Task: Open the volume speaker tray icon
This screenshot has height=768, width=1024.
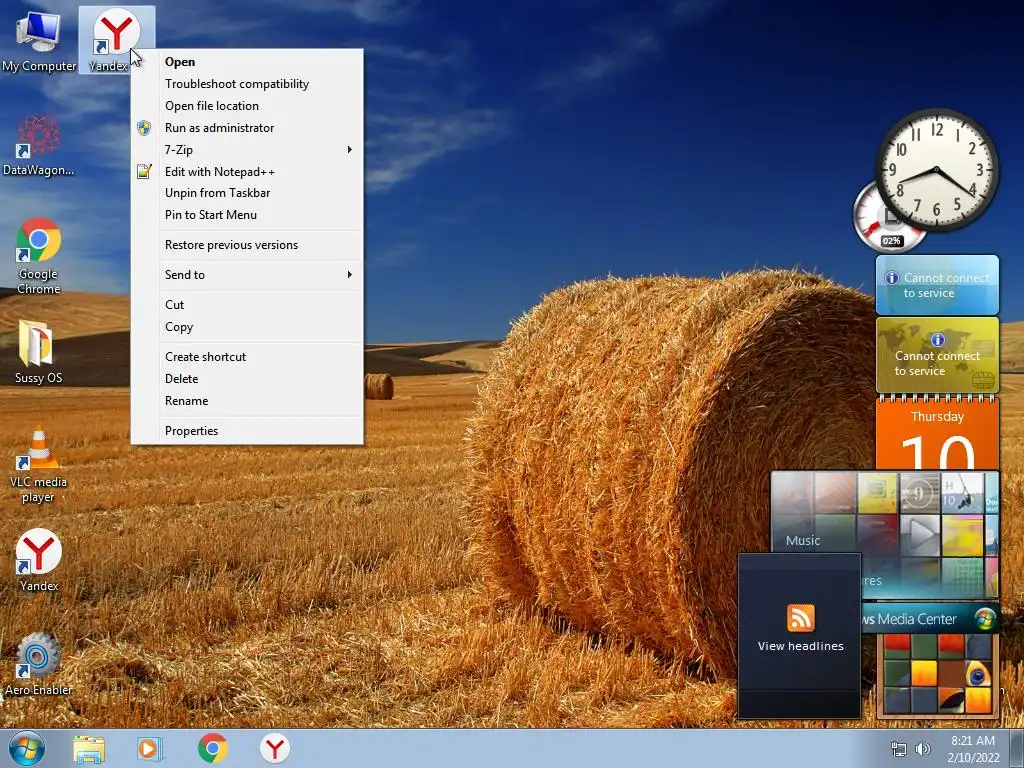Action: (x=923, y=749)
